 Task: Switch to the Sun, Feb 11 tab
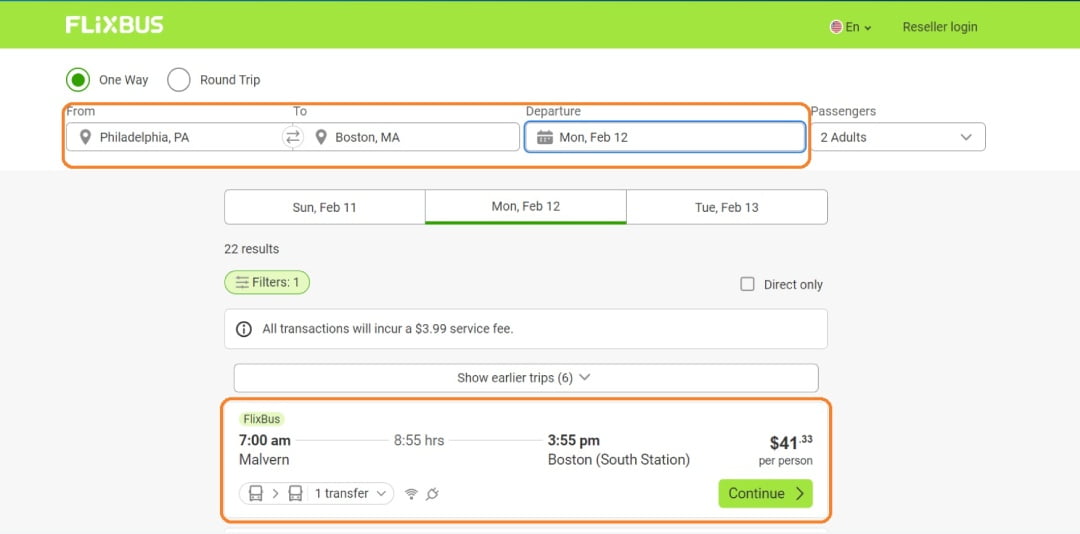(325, 207)
